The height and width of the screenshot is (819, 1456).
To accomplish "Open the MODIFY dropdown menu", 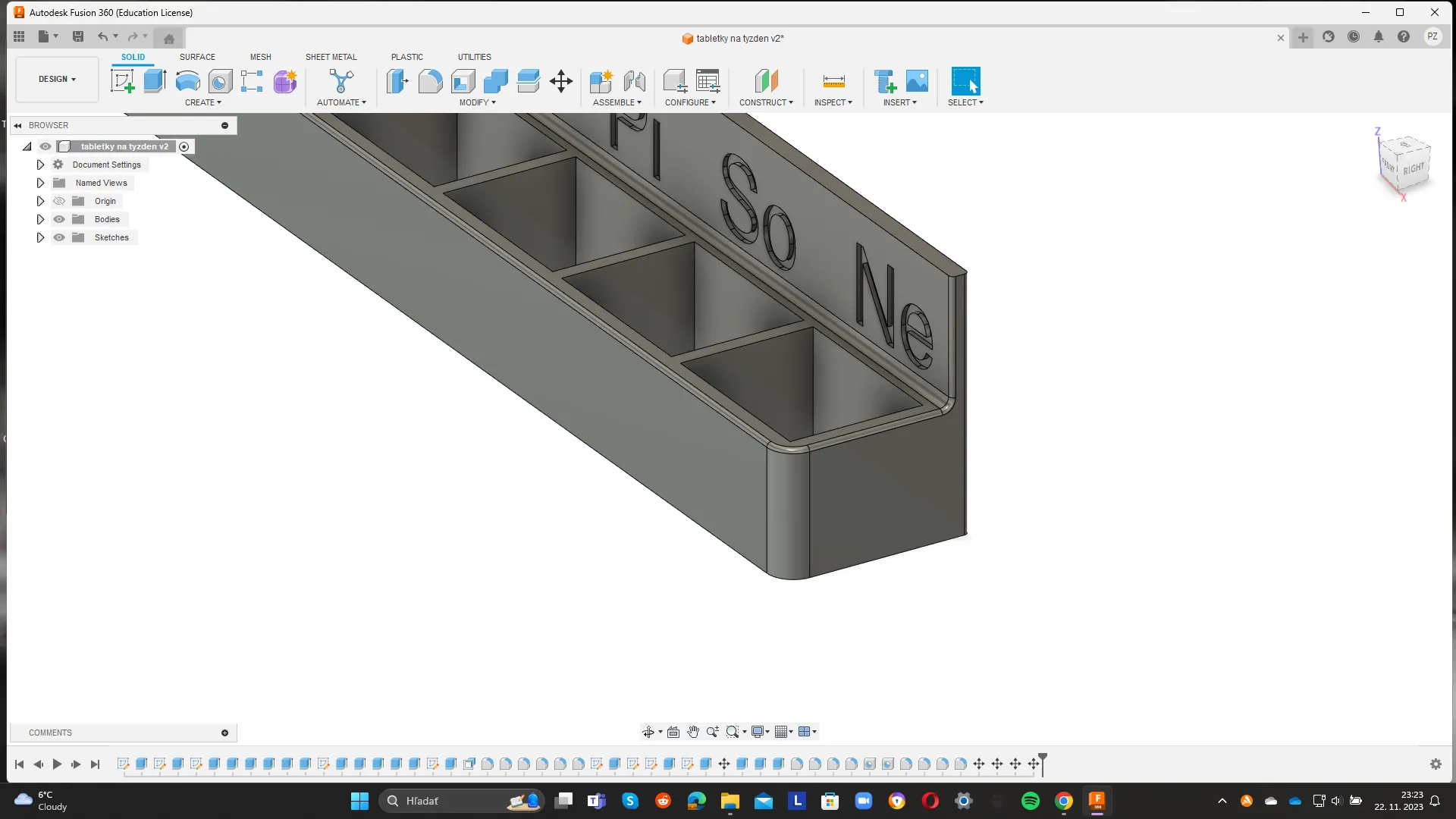I will [477, 102].
